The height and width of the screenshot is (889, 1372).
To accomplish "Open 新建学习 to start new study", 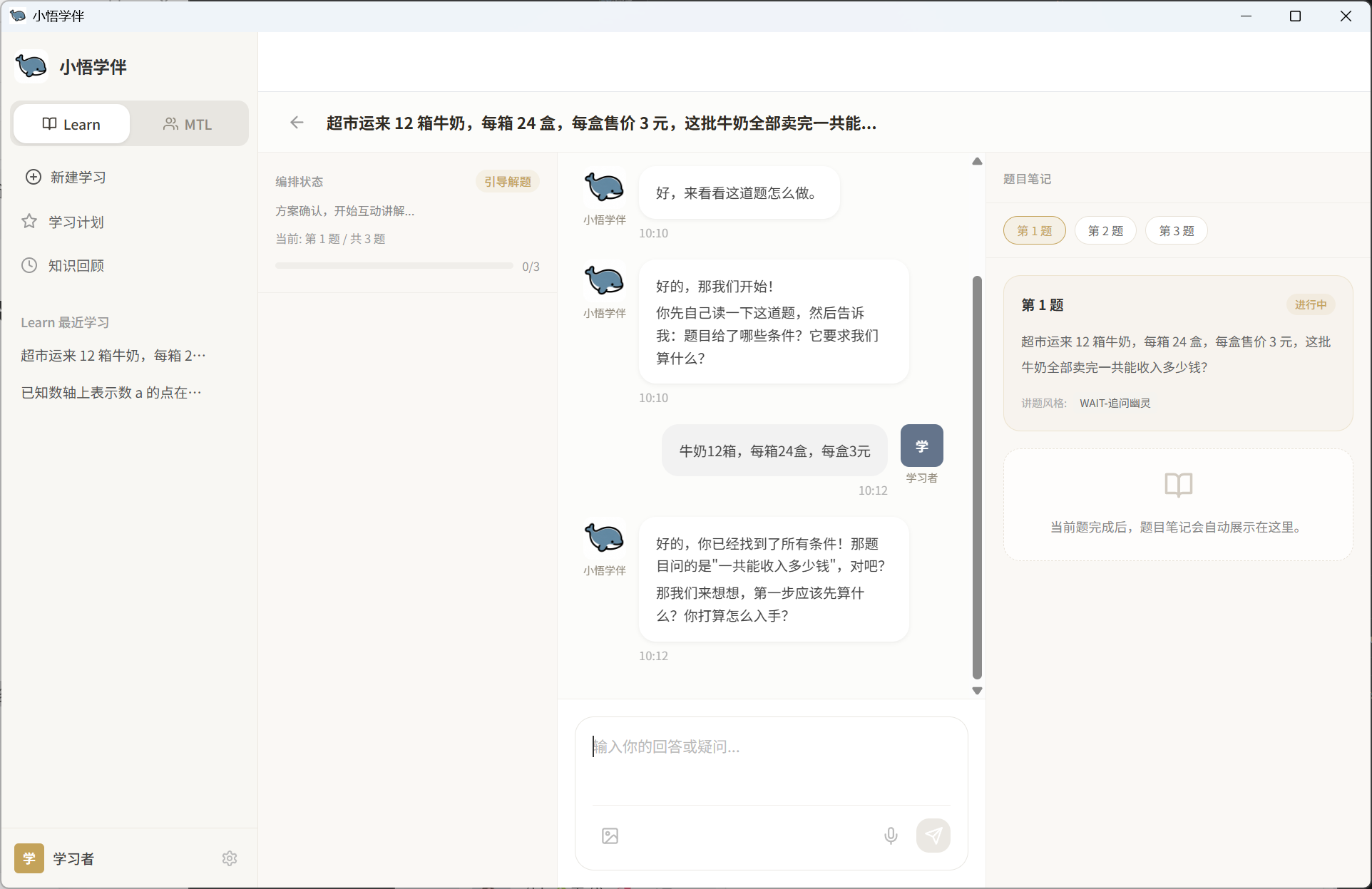I will pos(129,177).
